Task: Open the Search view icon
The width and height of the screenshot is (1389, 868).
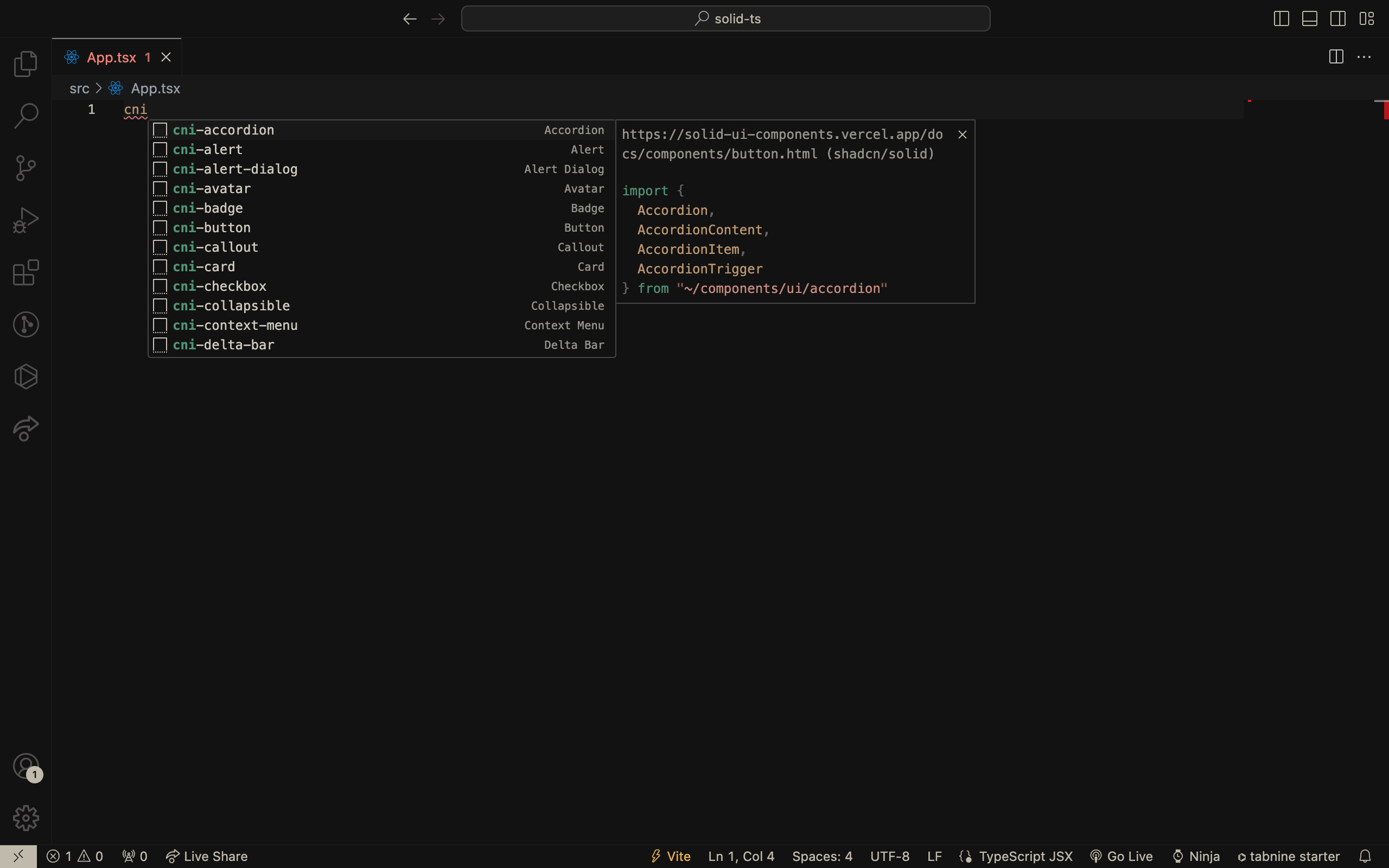Action: pos(26,116)
